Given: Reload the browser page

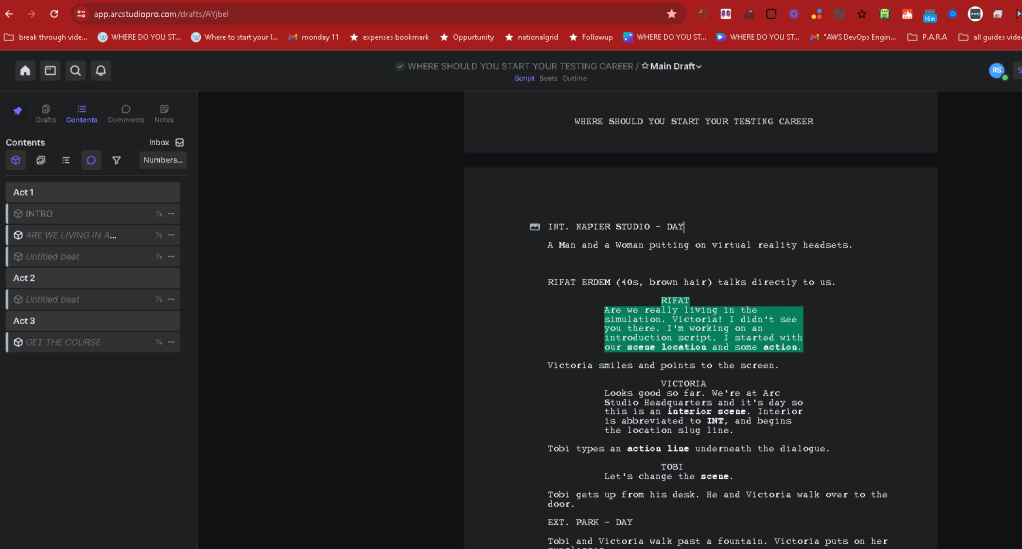Looking at the screenshot, I should point(54,14).
